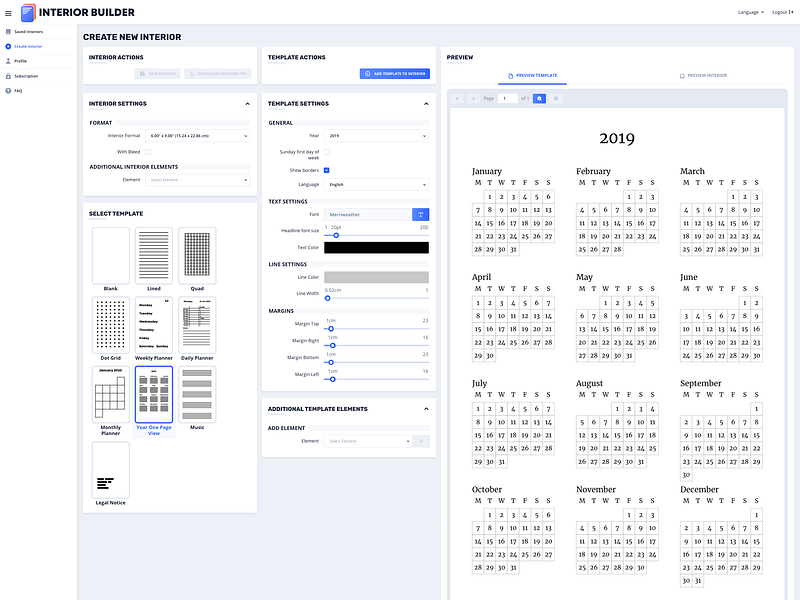Viewport: 800px width, 600px height.
Task: Click the preview page number field
Action: tap(508, 98)
